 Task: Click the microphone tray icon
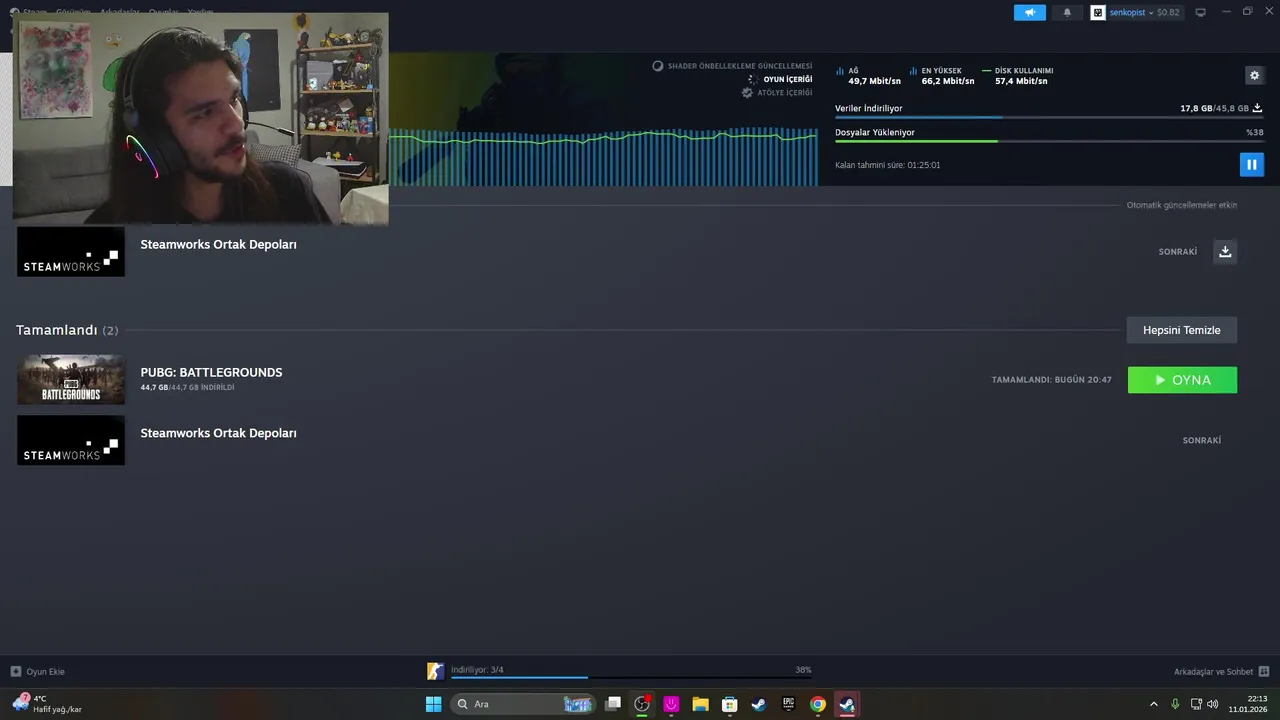pos(1175,704)
